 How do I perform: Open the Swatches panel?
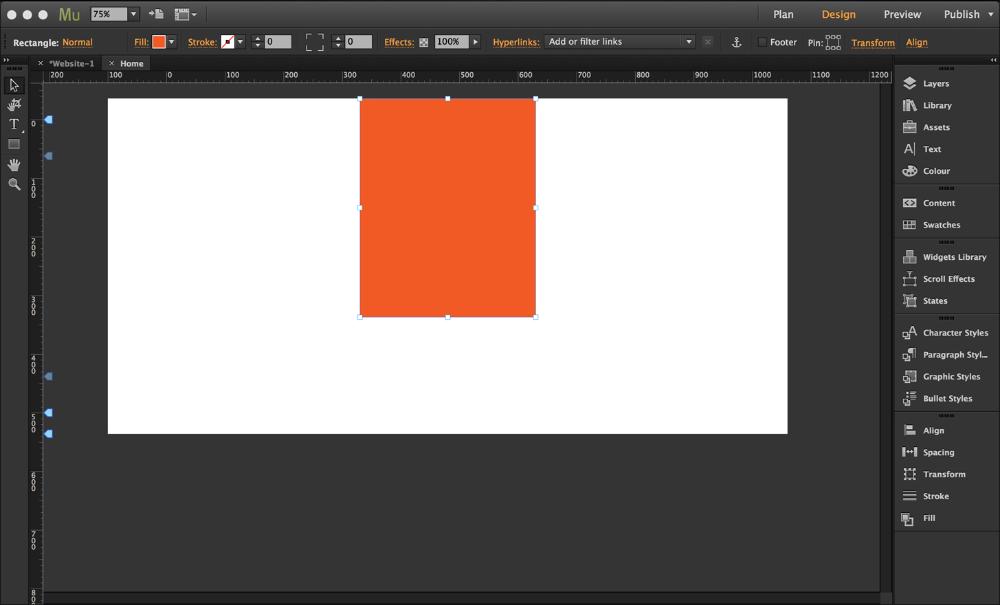tap(941, 225)
